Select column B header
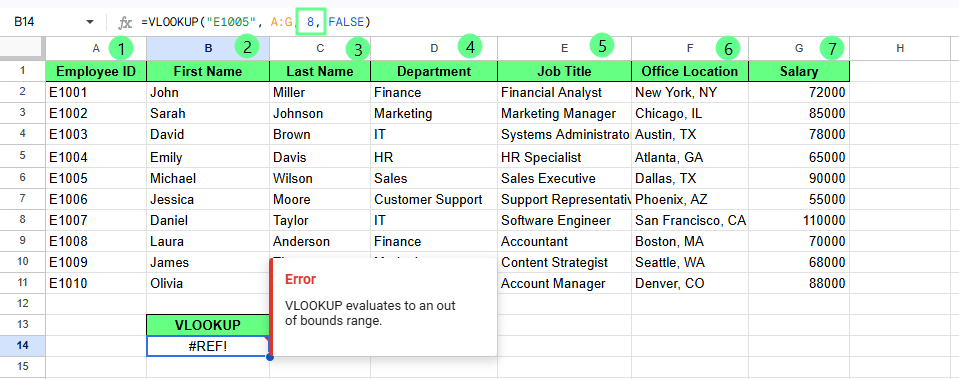 pos(208,48)
